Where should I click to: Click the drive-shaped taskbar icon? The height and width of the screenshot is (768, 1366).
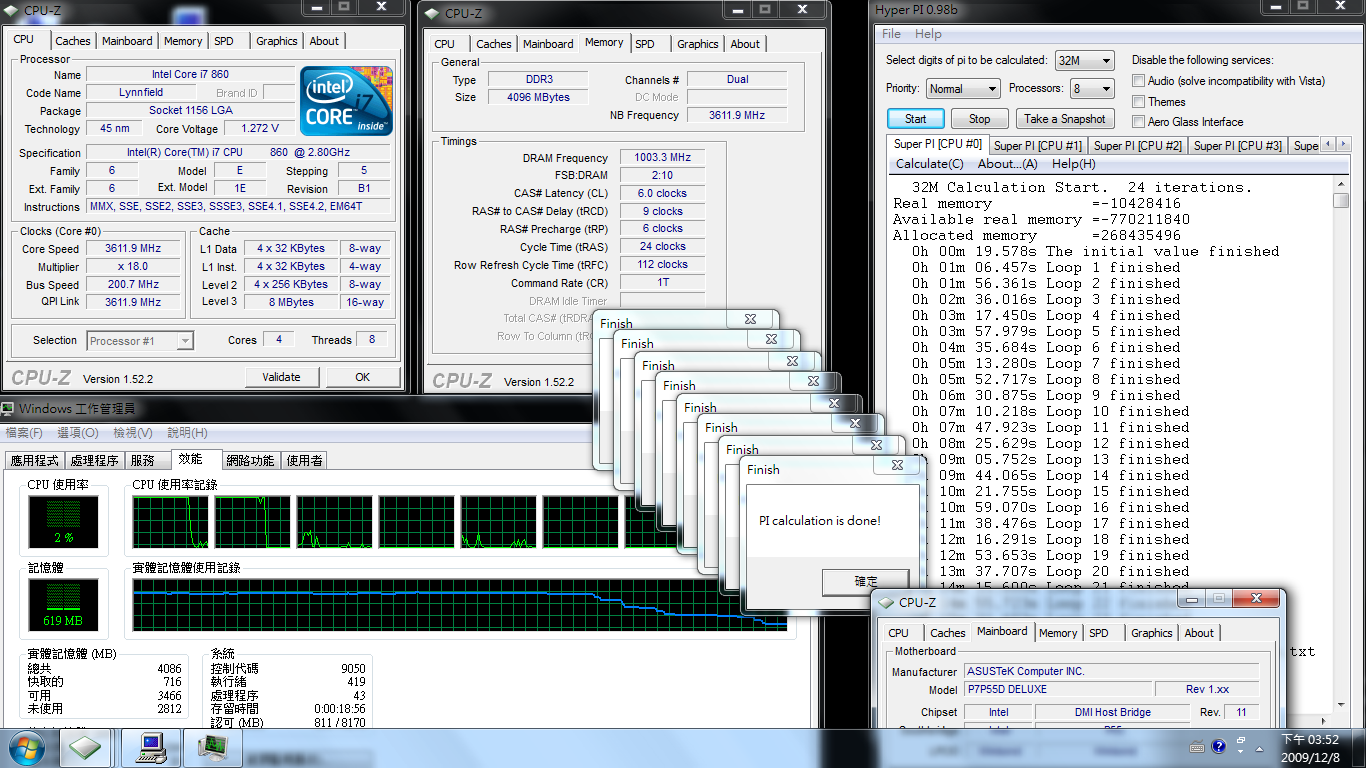[86, 747]
